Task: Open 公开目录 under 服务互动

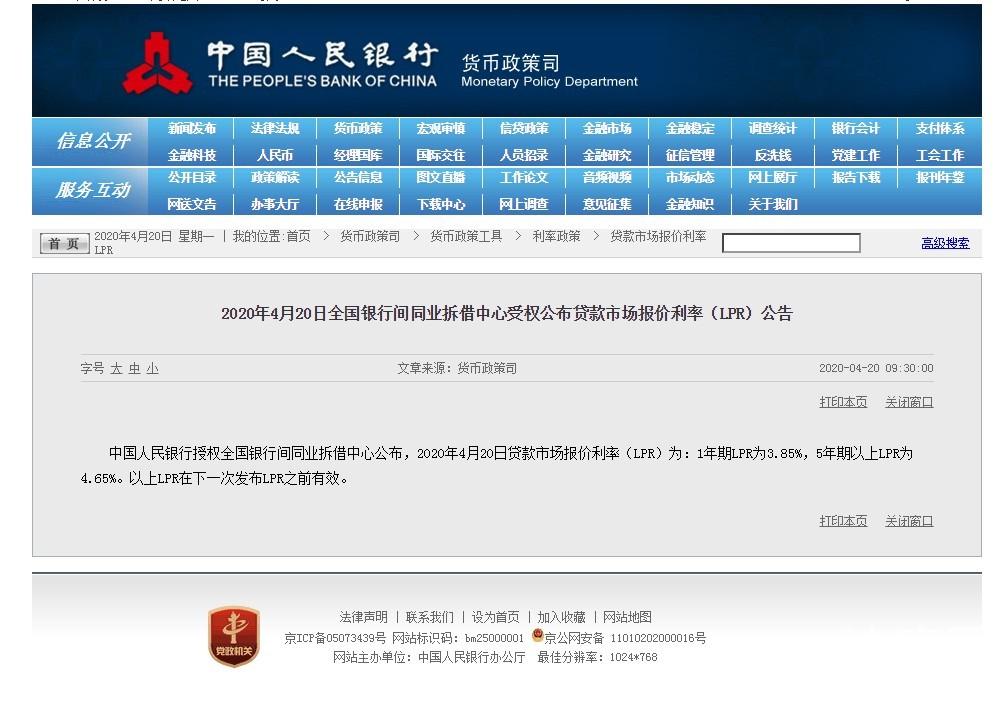Action: [192, 177]
